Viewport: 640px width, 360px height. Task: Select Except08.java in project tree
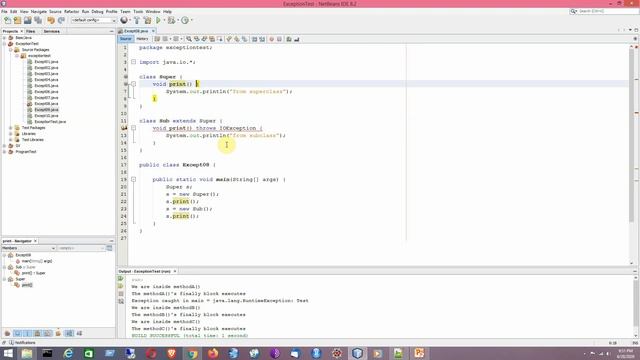pyautogui.click(x=46, y=104)
